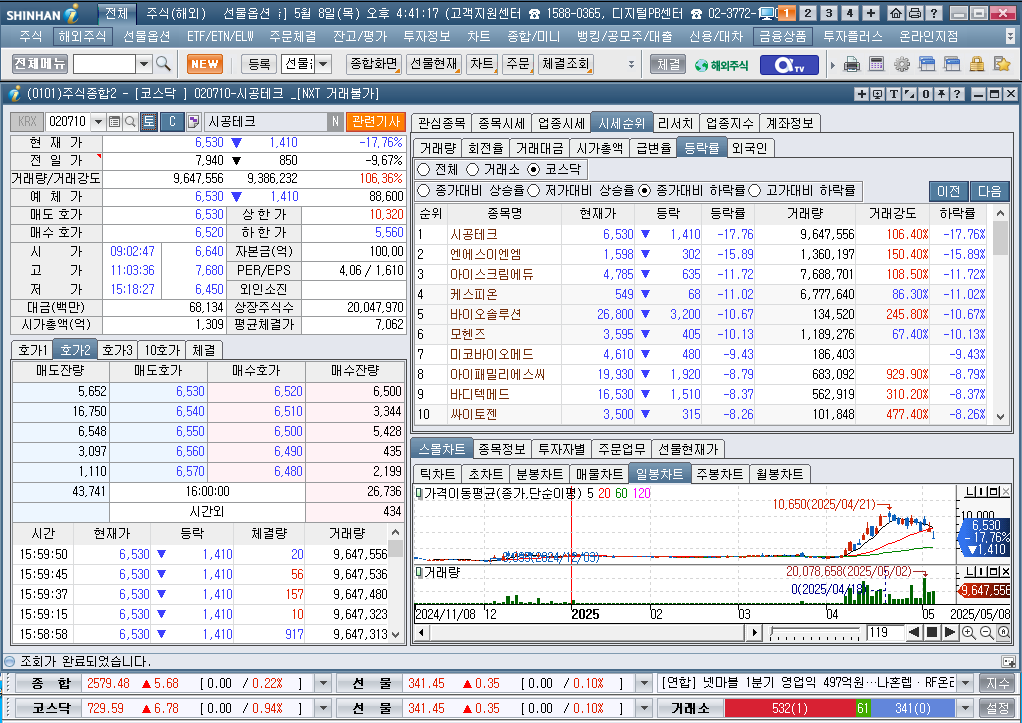Toggle the 거래량 indicator marker on chart

point(419,572)
